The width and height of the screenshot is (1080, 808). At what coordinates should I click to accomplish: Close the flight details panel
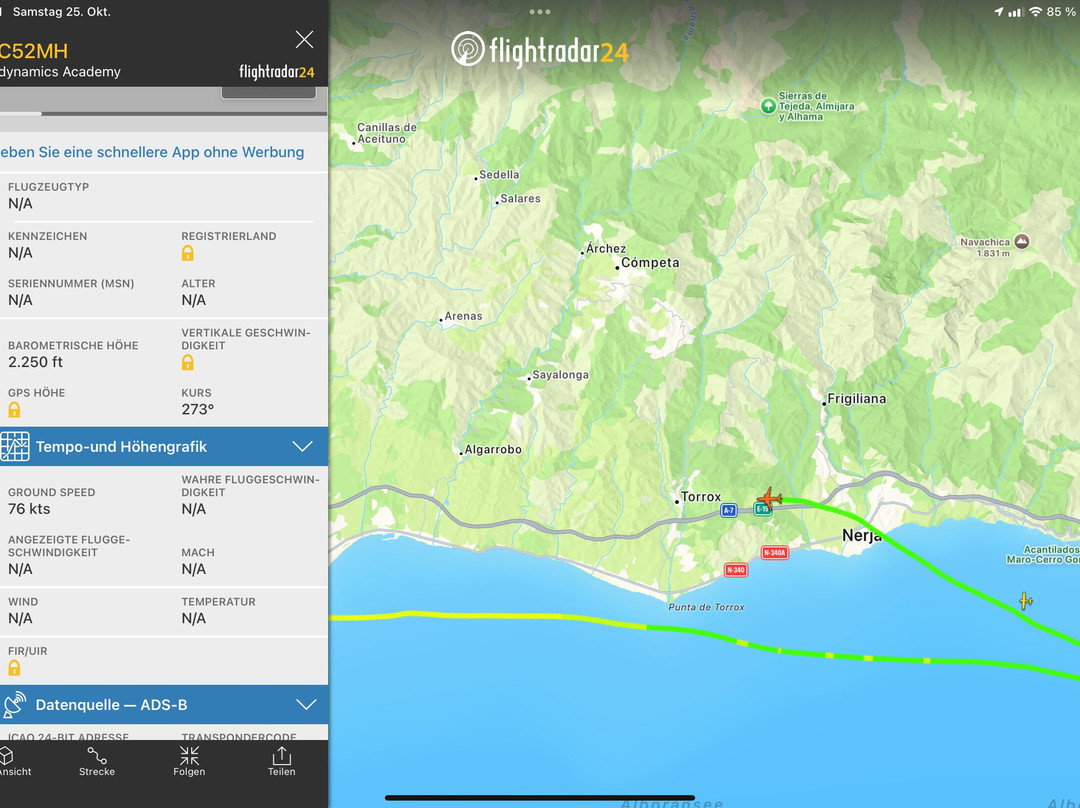pos(304,40)
